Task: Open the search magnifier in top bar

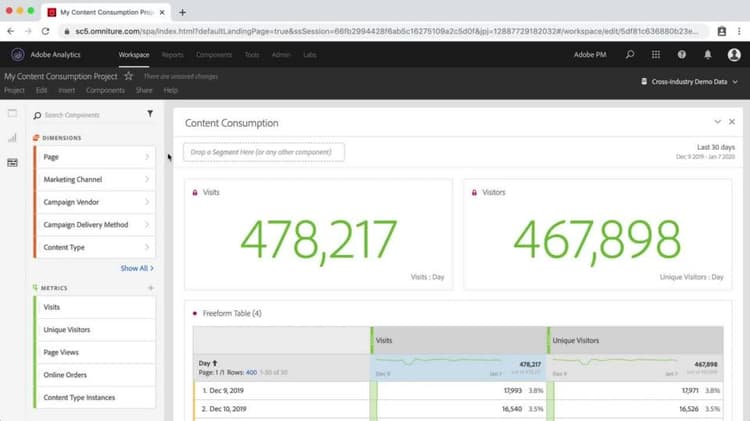Action: pos(630,55)
